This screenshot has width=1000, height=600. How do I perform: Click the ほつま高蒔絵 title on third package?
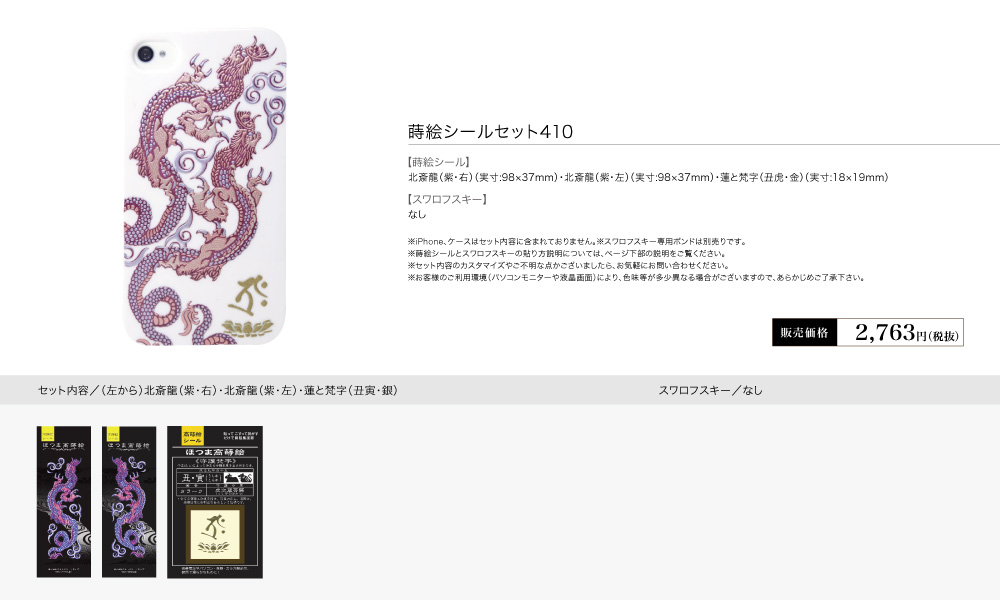[x=214, y=451]
